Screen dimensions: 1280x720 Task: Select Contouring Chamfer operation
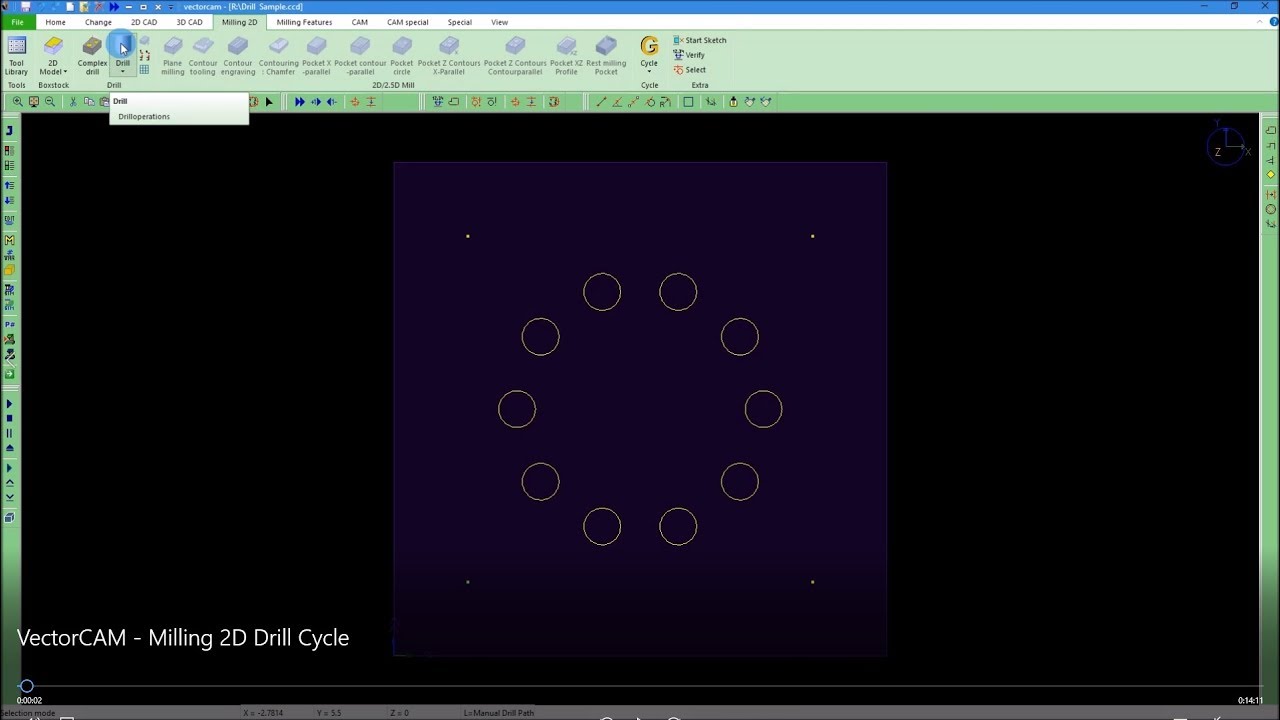tap(279, 56)
